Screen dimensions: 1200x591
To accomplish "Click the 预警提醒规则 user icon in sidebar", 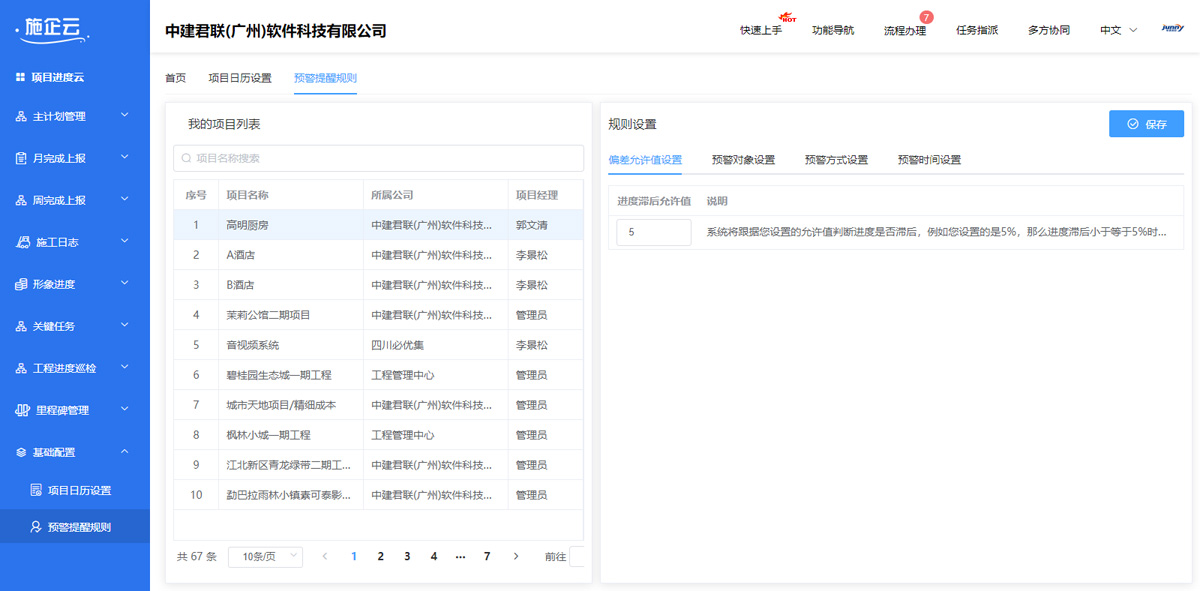I will click(36, 527).
